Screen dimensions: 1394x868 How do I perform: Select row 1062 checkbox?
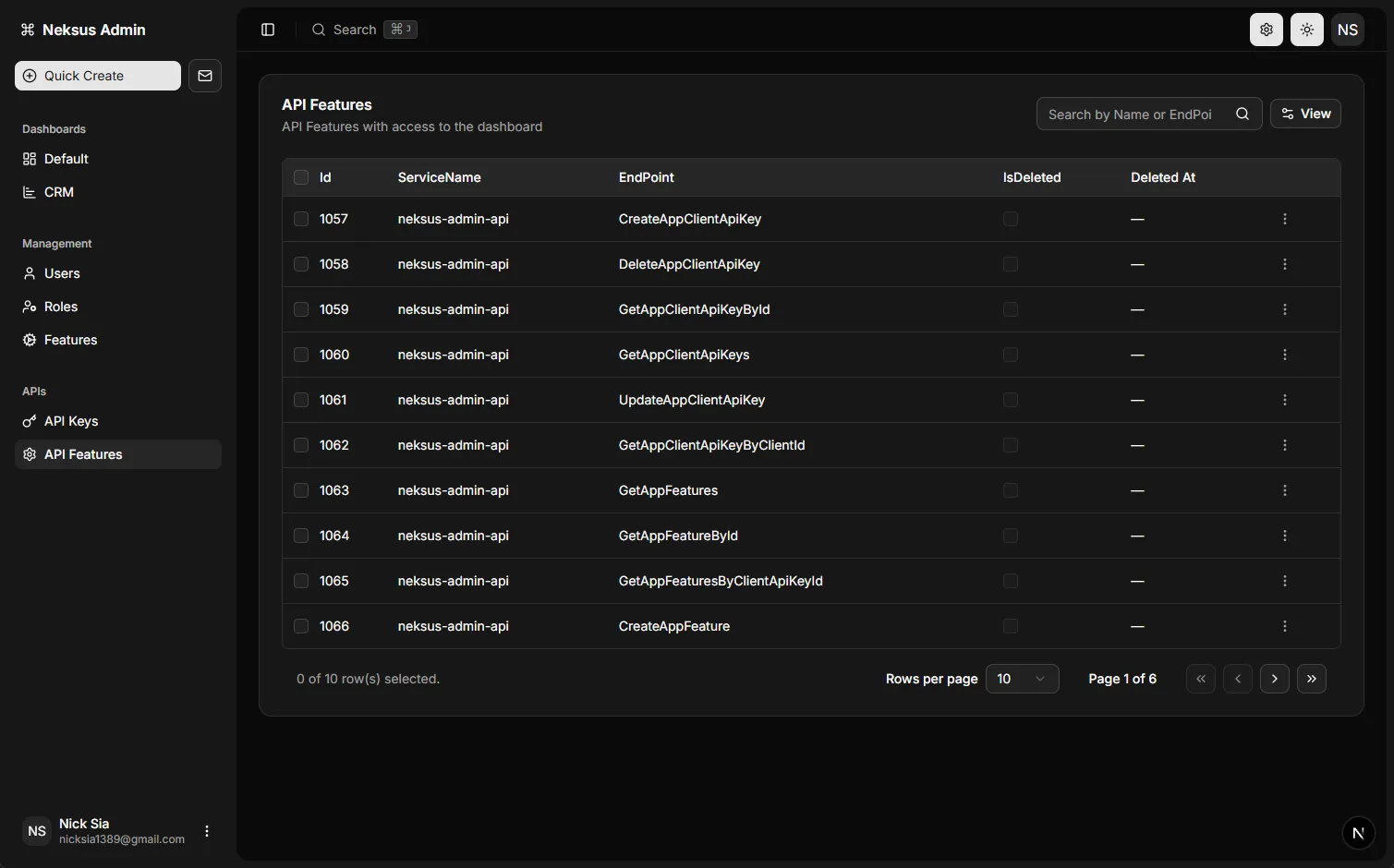(x=301, y=445)
